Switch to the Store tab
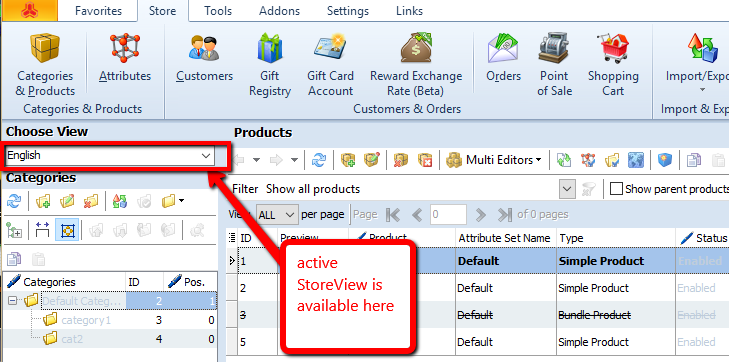 (162, 11)
